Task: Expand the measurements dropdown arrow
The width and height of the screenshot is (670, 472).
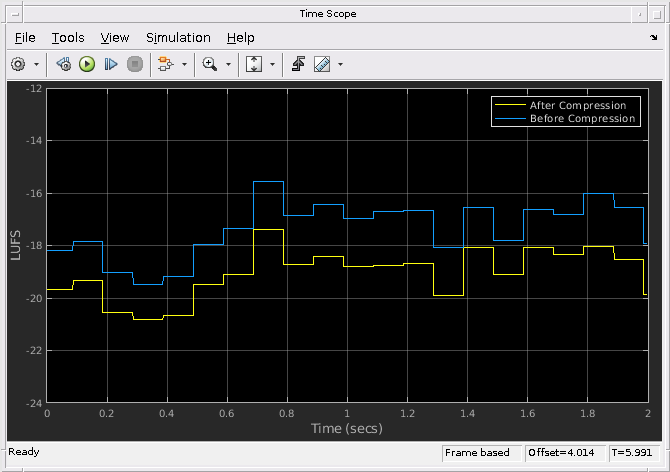Action: 341,64
